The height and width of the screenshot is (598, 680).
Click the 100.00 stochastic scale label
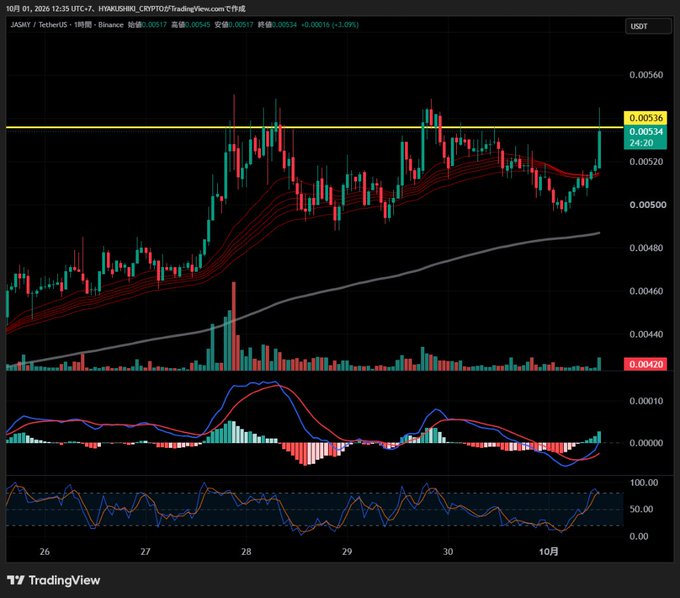click(644, 483)
